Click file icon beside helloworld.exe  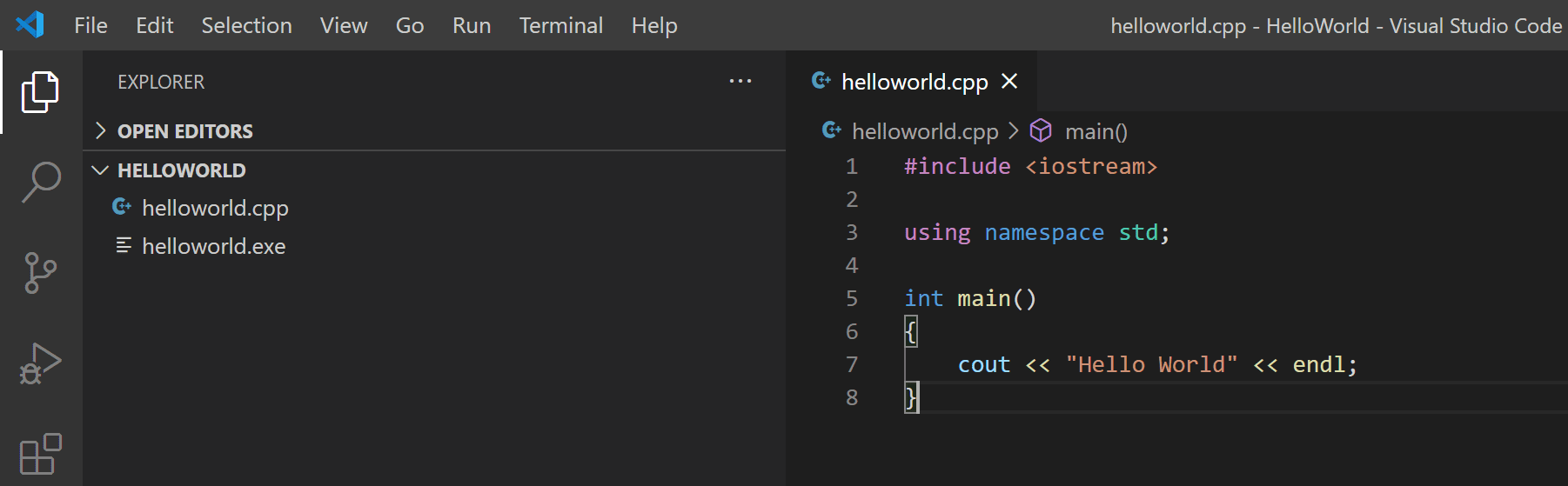[124, 245]
